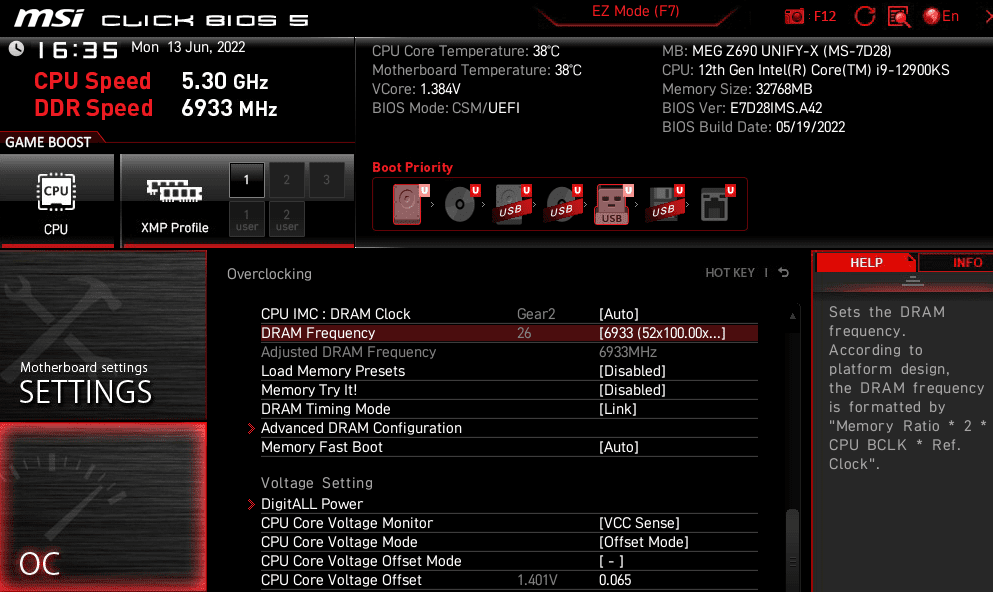This screenshot has width=993, height=592.
Task: Open Motherboard settings SETTINGS panel
Action: coord(103,336)
